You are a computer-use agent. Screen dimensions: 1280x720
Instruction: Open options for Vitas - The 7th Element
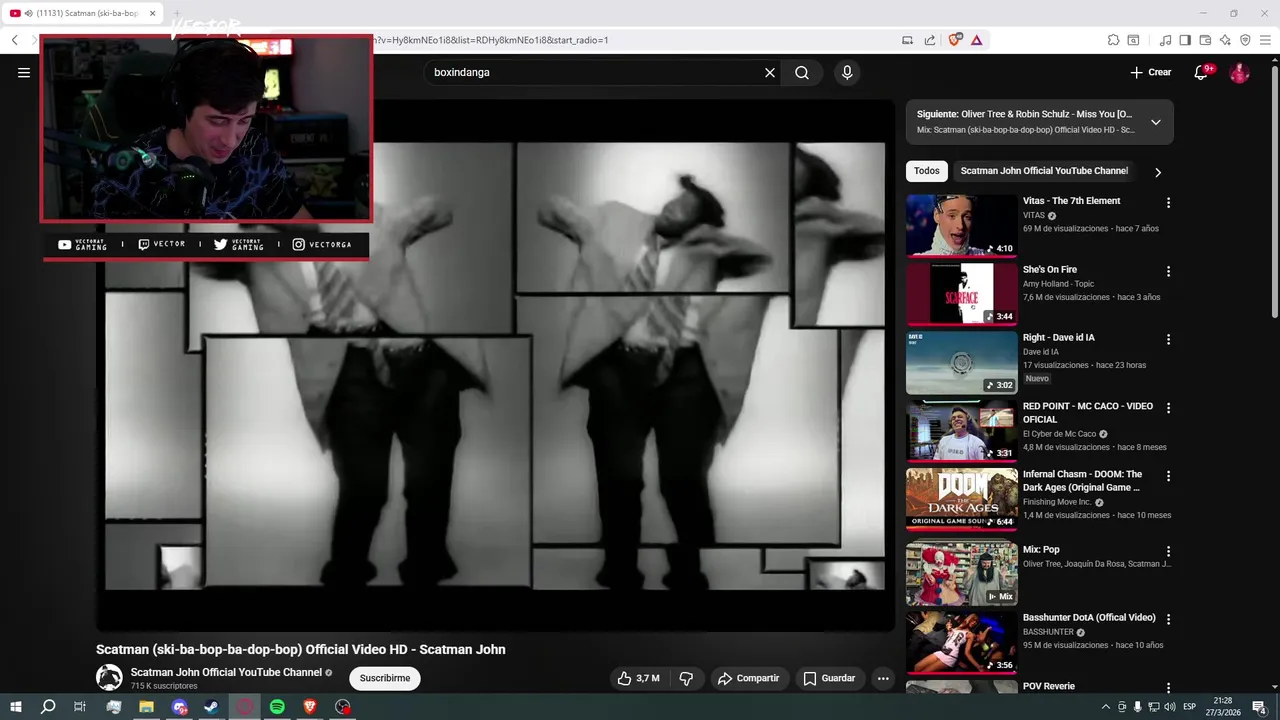[x=1168, y=203]
